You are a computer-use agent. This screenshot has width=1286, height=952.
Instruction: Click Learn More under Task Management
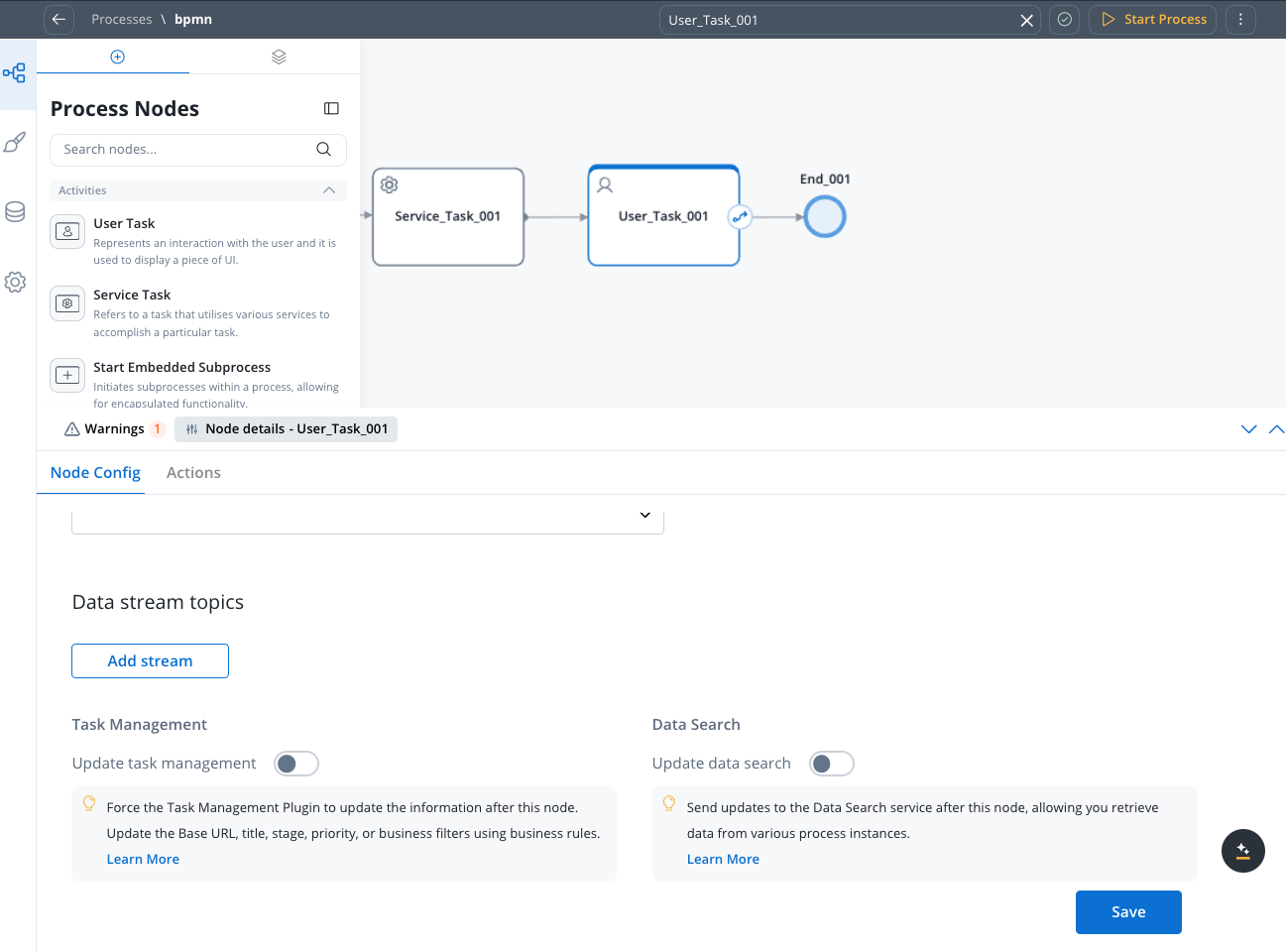coord(143,860)
